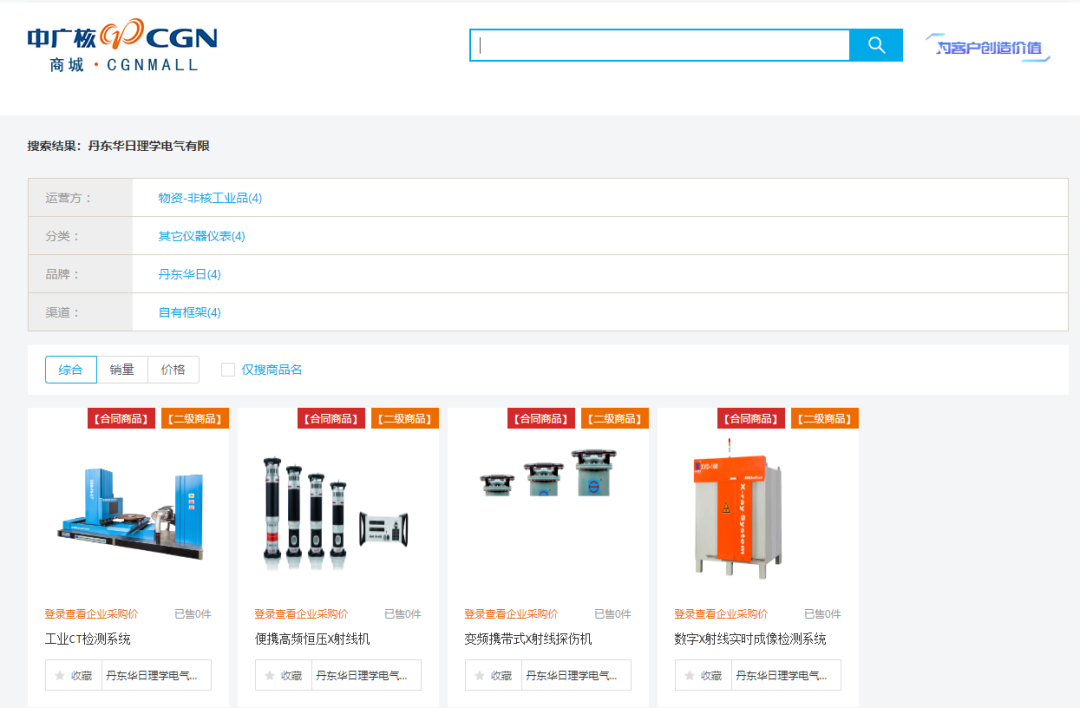Click the 合同商品 tag on 工业CT检测系统 card

(x=121, y=419)
